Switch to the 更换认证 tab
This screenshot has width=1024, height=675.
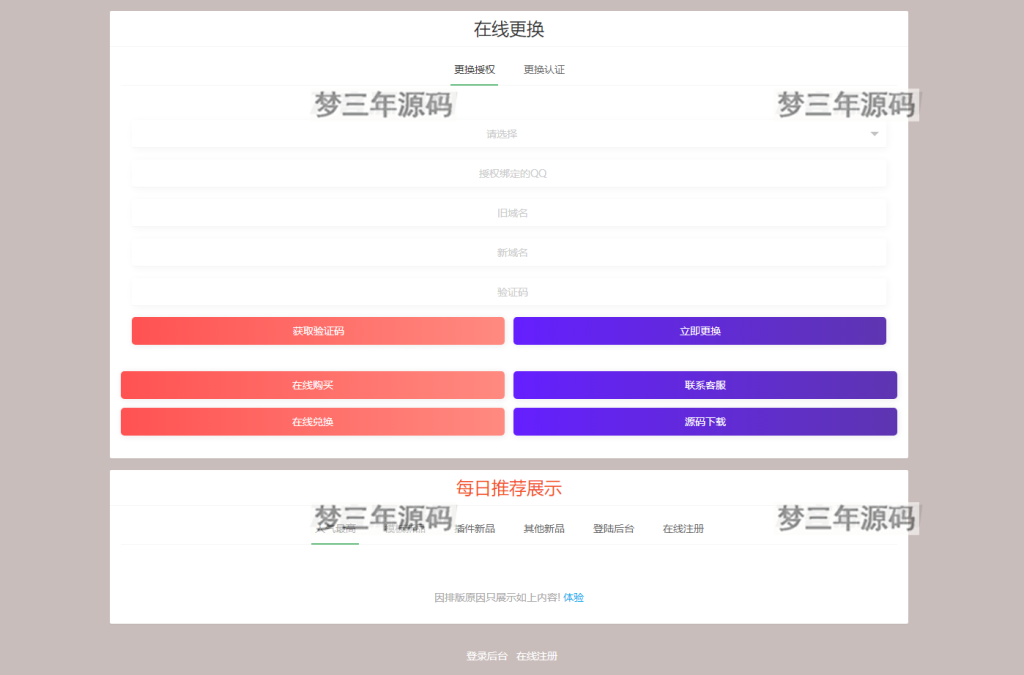tap(544, 70)
